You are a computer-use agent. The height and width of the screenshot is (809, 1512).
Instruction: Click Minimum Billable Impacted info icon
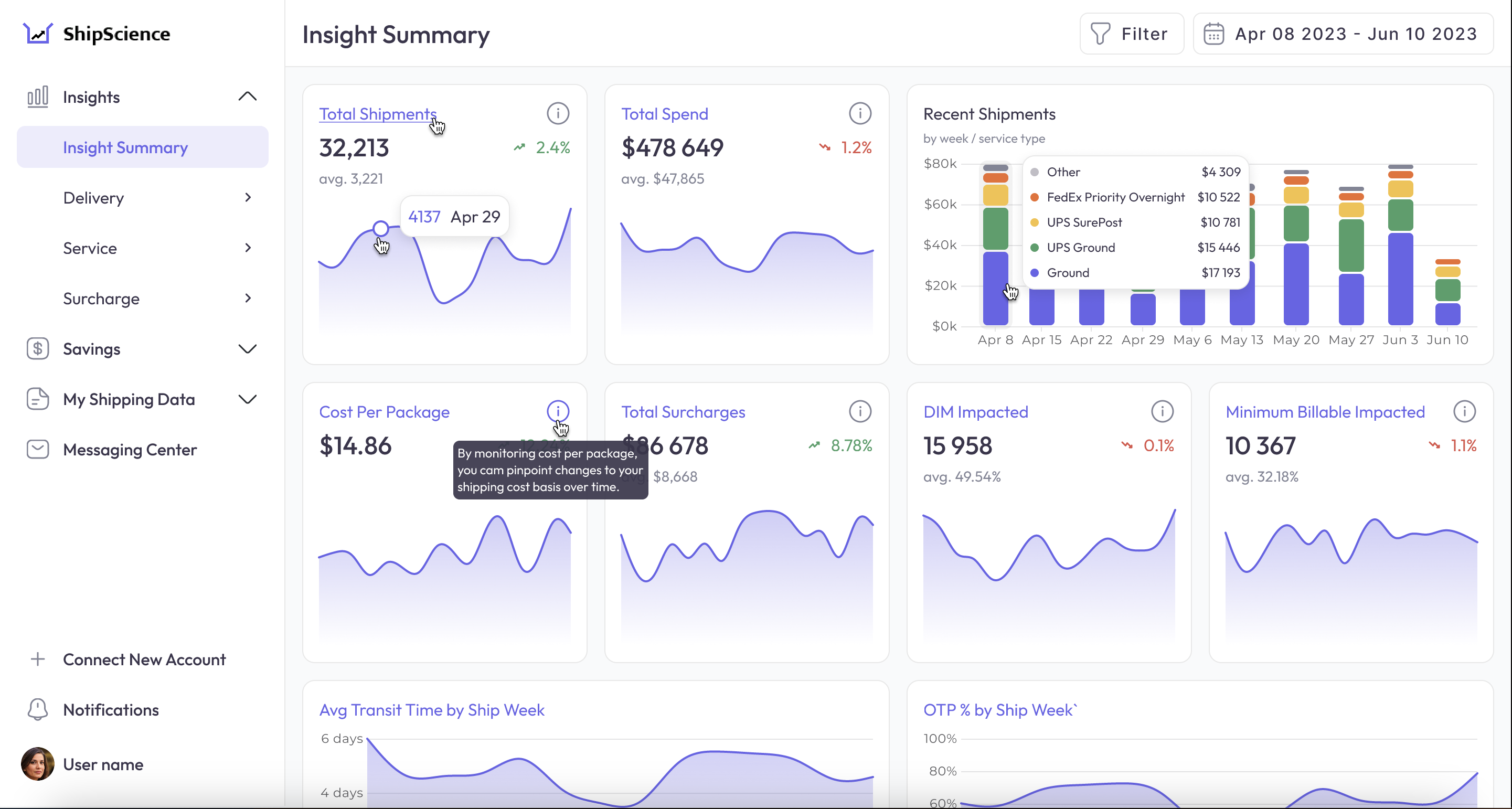click(1464, 411)
